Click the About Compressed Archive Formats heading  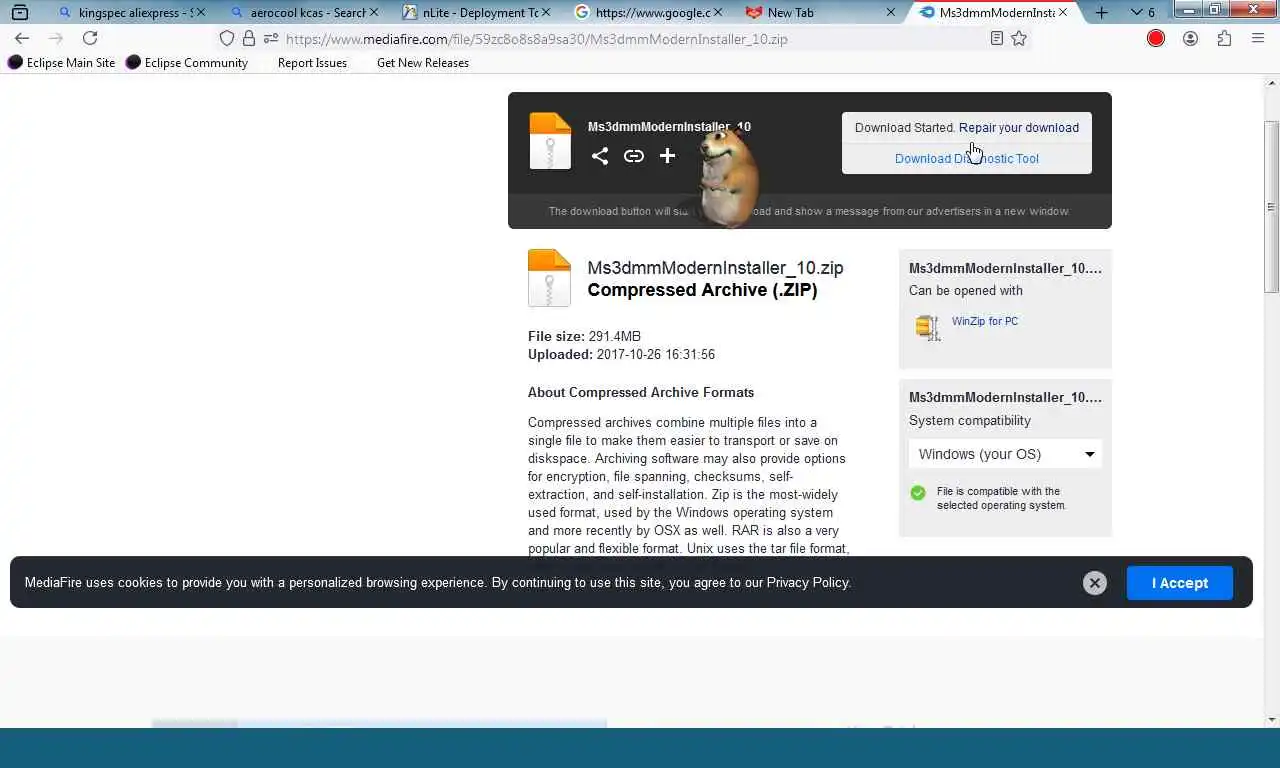click(641, 392)
